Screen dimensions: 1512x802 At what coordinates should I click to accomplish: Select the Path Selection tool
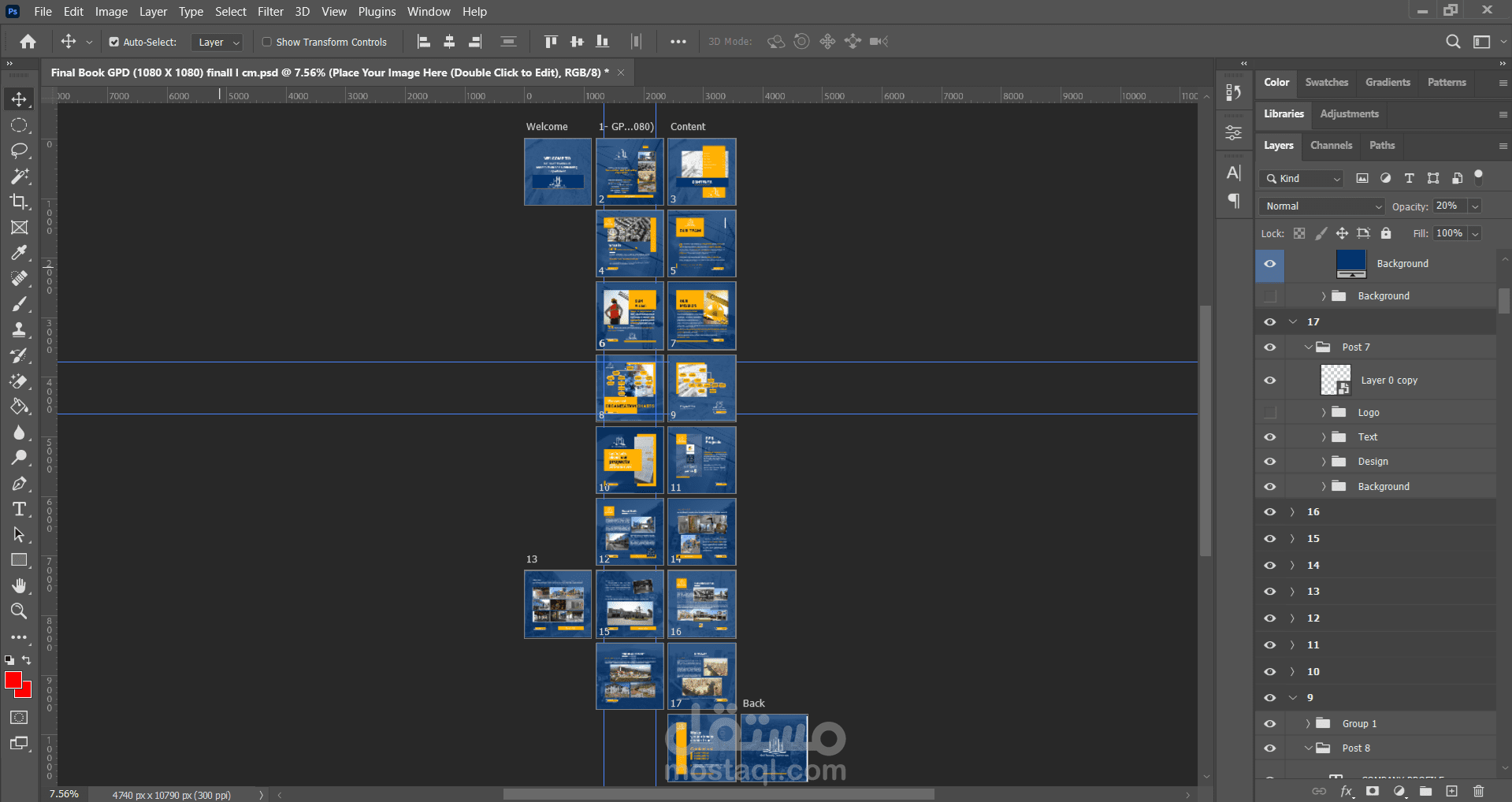coord(19,535)
